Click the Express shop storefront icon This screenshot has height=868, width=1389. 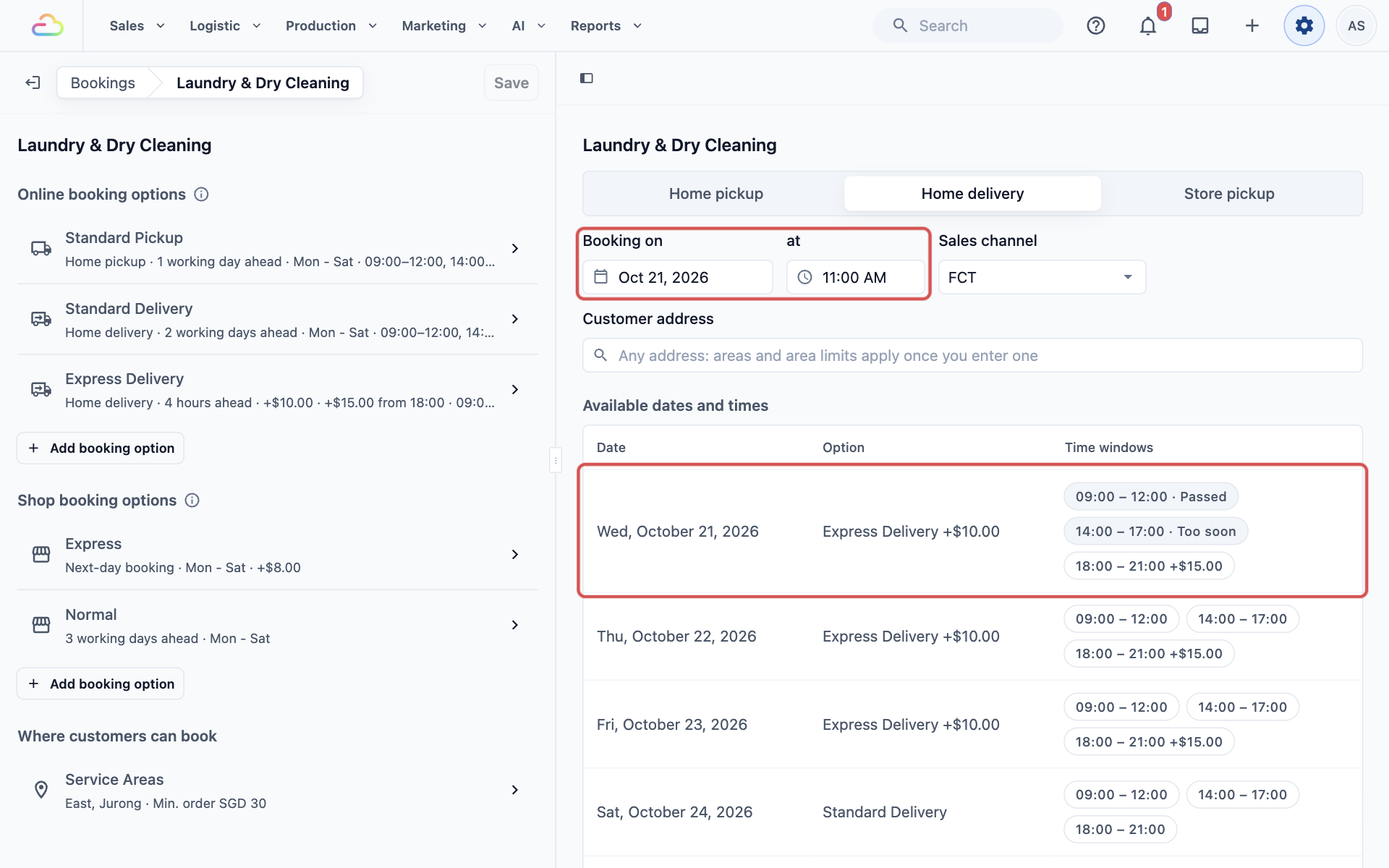[x=41, y=554]
